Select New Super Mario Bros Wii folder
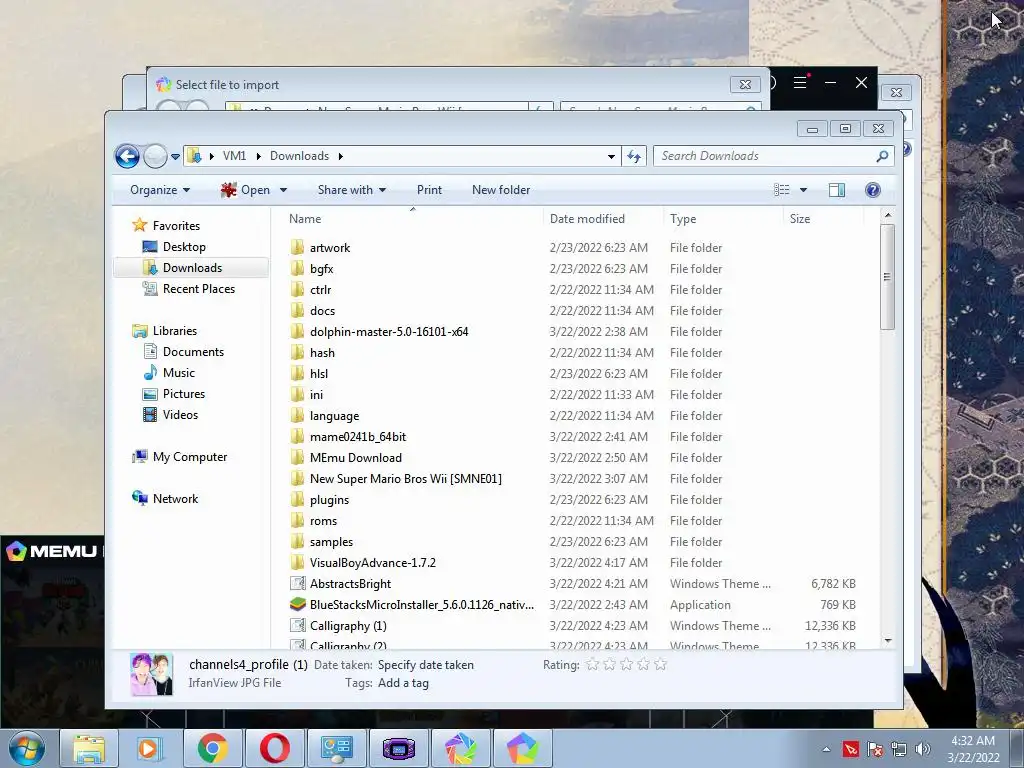The image size is (1024, 768). (x=405, y=478)
